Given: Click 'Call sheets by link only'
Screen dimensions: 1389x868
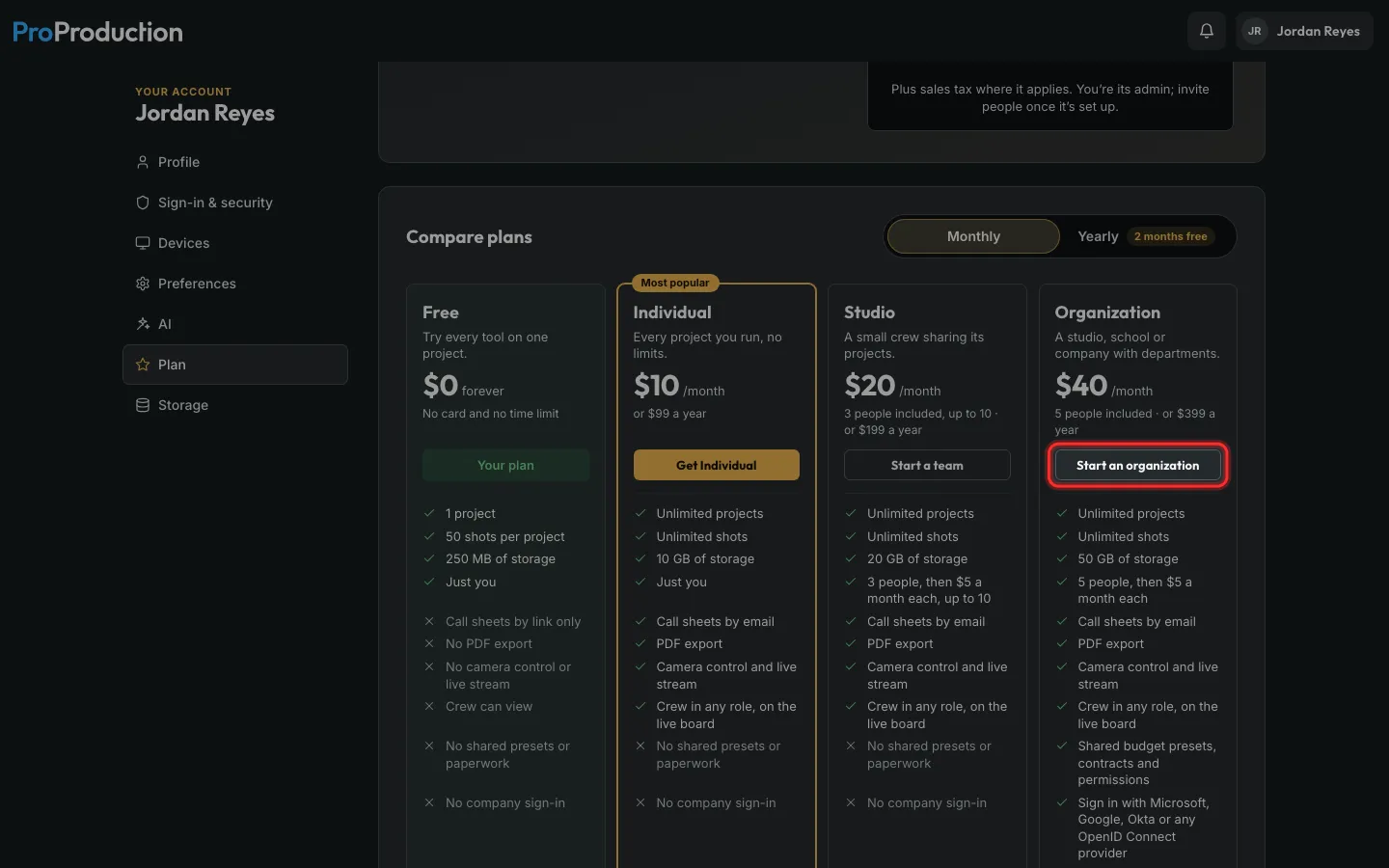Looking at the screenshot, I should 513,622.
